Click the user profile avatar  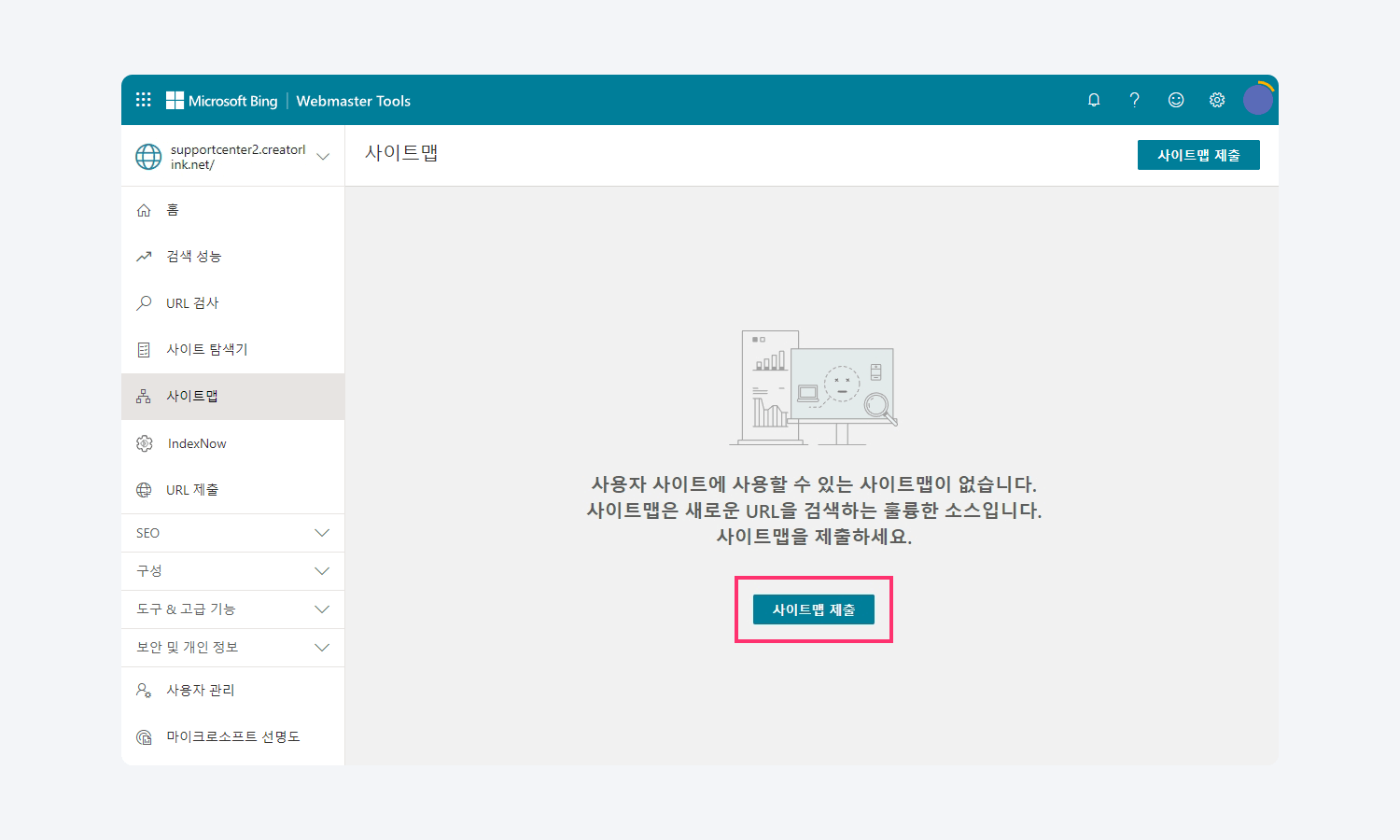point(1257,99)
